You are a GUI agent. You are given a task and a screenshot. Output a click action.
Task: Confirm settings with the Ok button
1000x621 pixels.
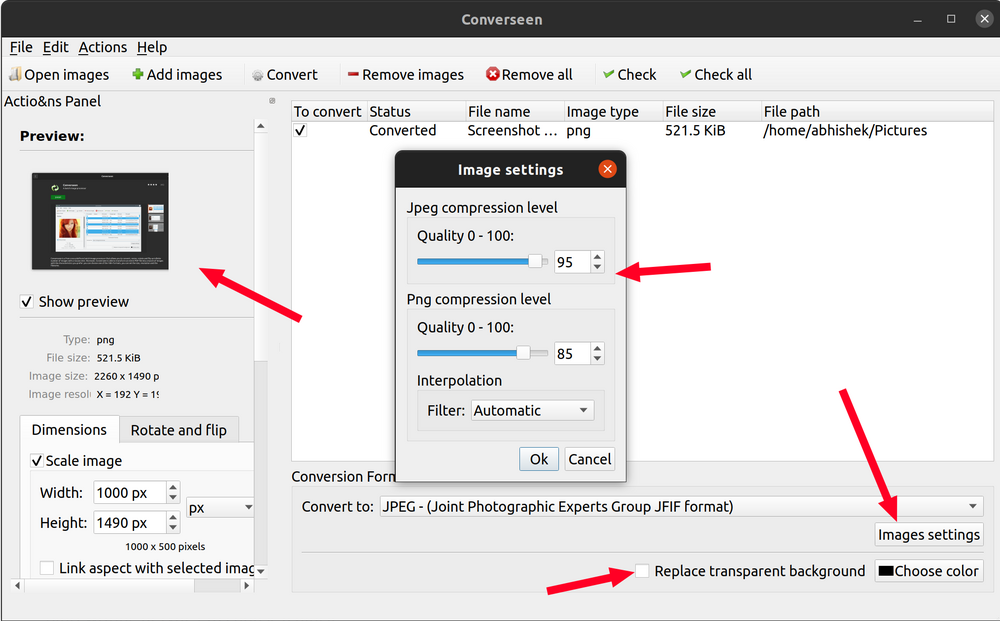[x=538, y=458]
